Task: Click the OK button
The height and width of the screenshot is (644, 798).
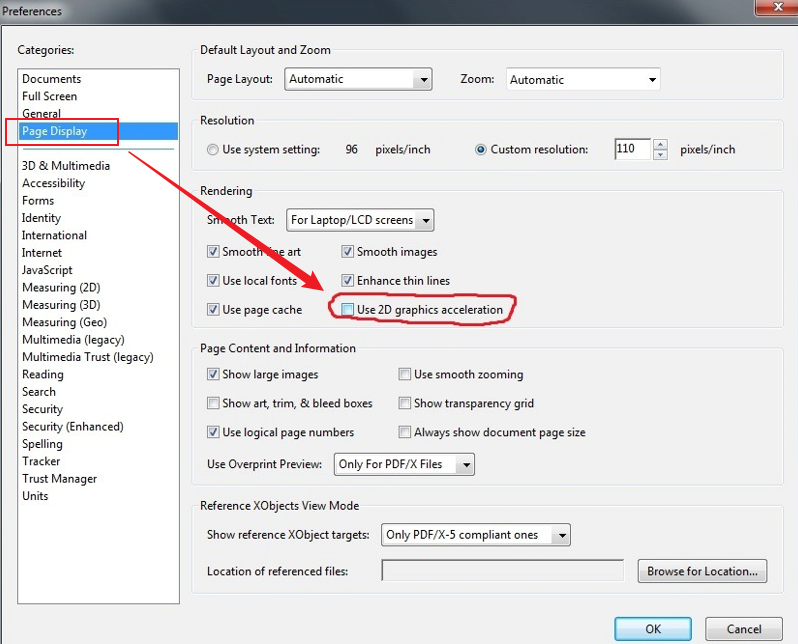Action: tap(652, 629)
